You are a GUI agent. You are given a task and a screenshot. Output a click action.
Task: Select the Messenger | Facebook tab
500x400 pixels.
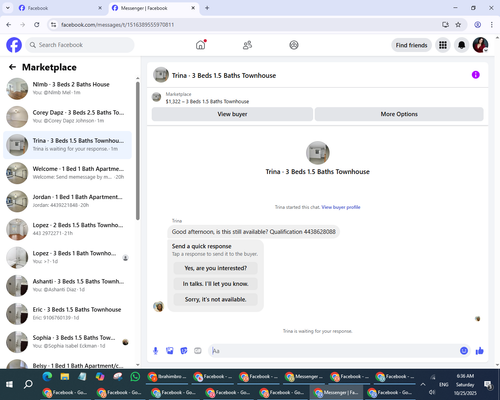pyautogui.click(x=153, y=8)
